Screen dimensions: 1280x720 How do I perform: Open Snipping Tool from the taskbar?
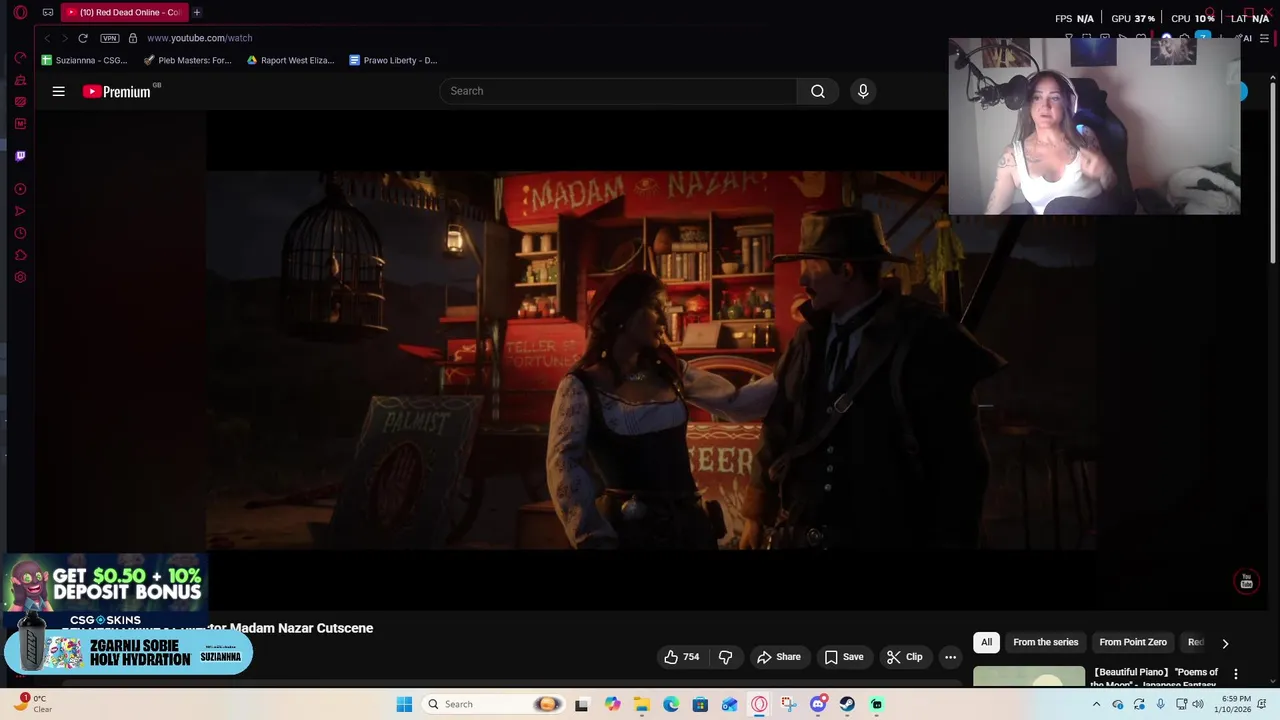(x=789, y=704)
